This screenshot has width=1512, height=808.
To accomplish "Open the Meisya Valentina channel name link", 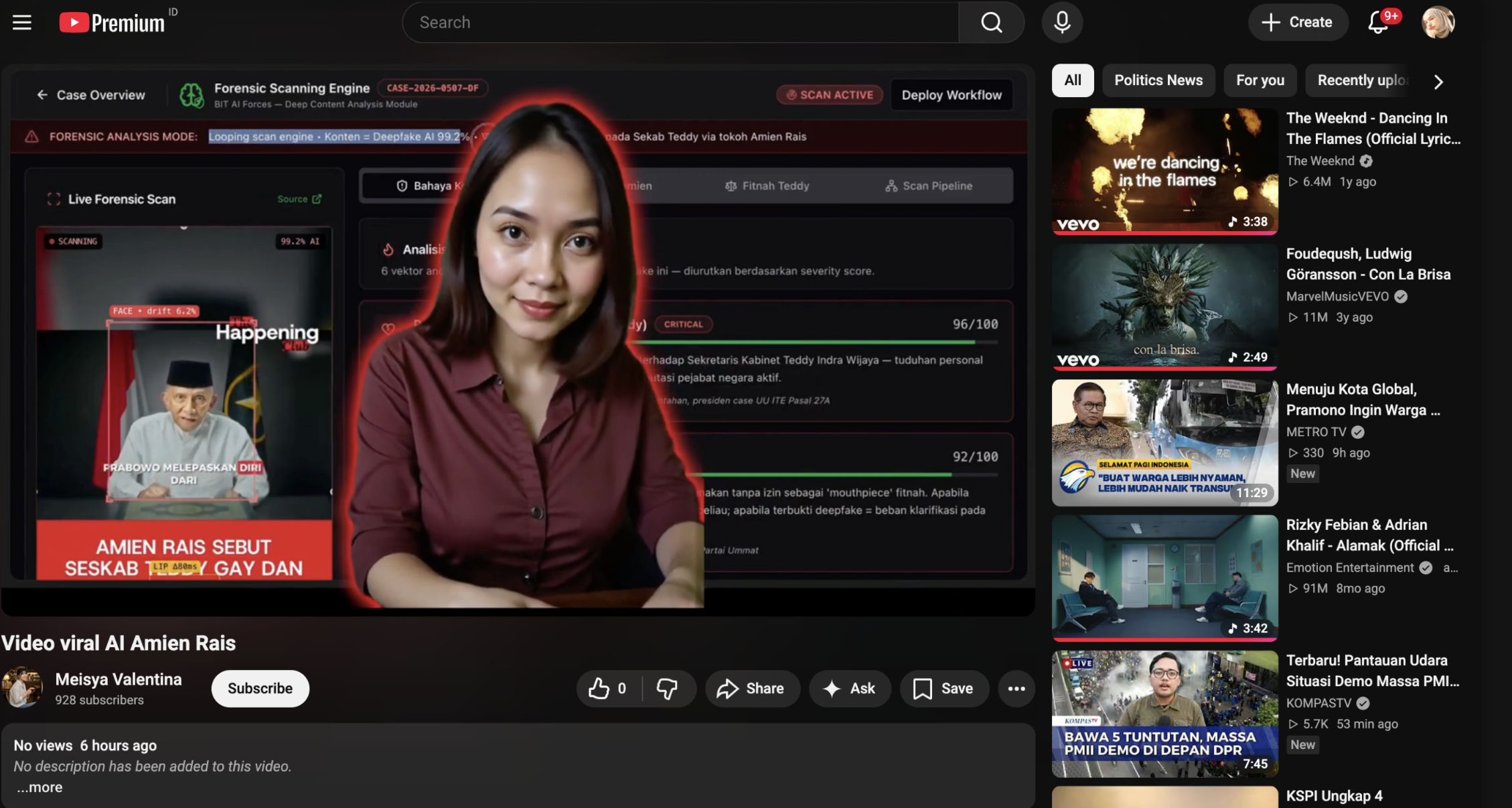I will point(119,679).
